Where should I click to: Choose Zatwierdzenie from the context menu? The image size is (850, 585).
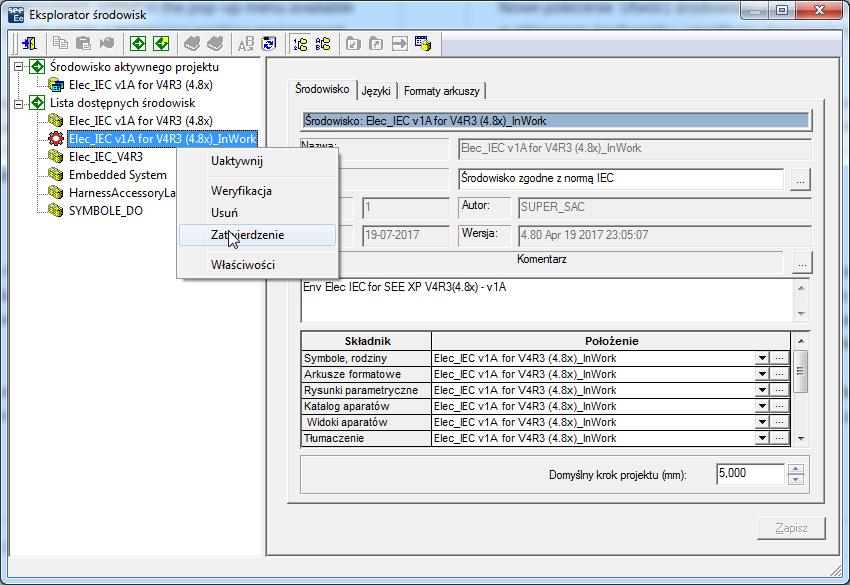pyautogui.click(x=257, y=235)
